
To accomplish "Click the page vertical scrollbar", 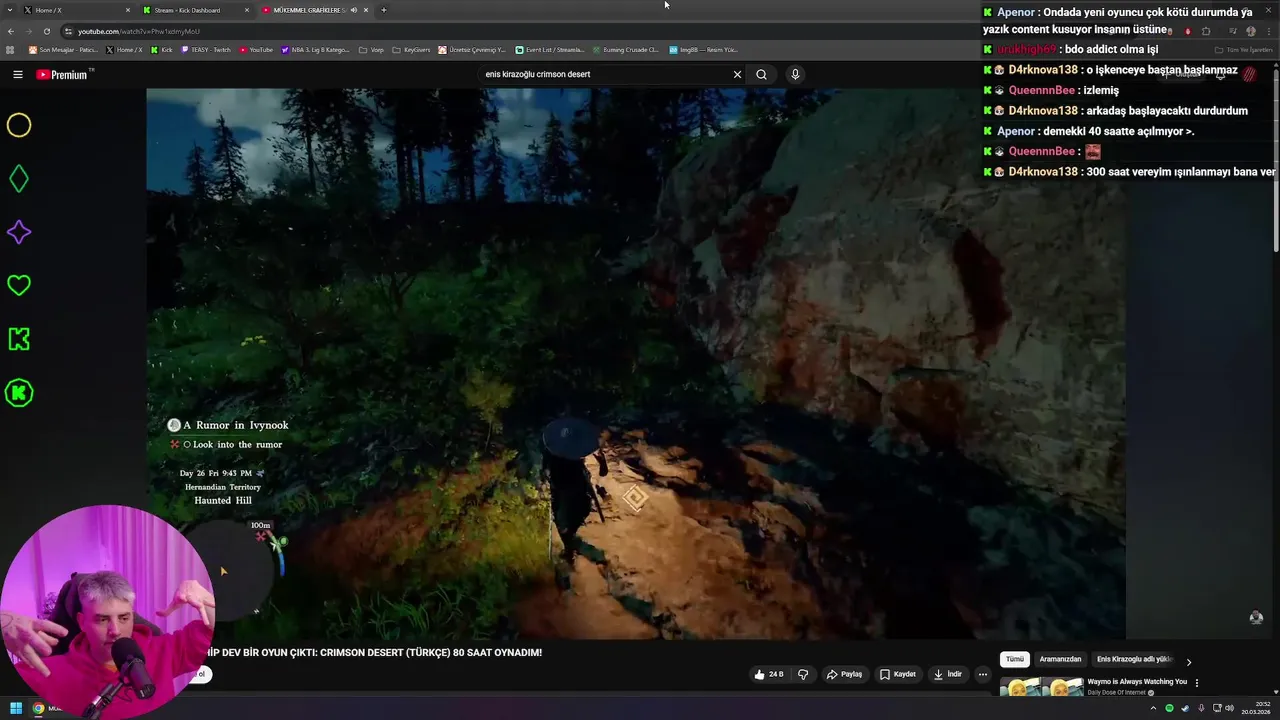I will [1275, 160].
